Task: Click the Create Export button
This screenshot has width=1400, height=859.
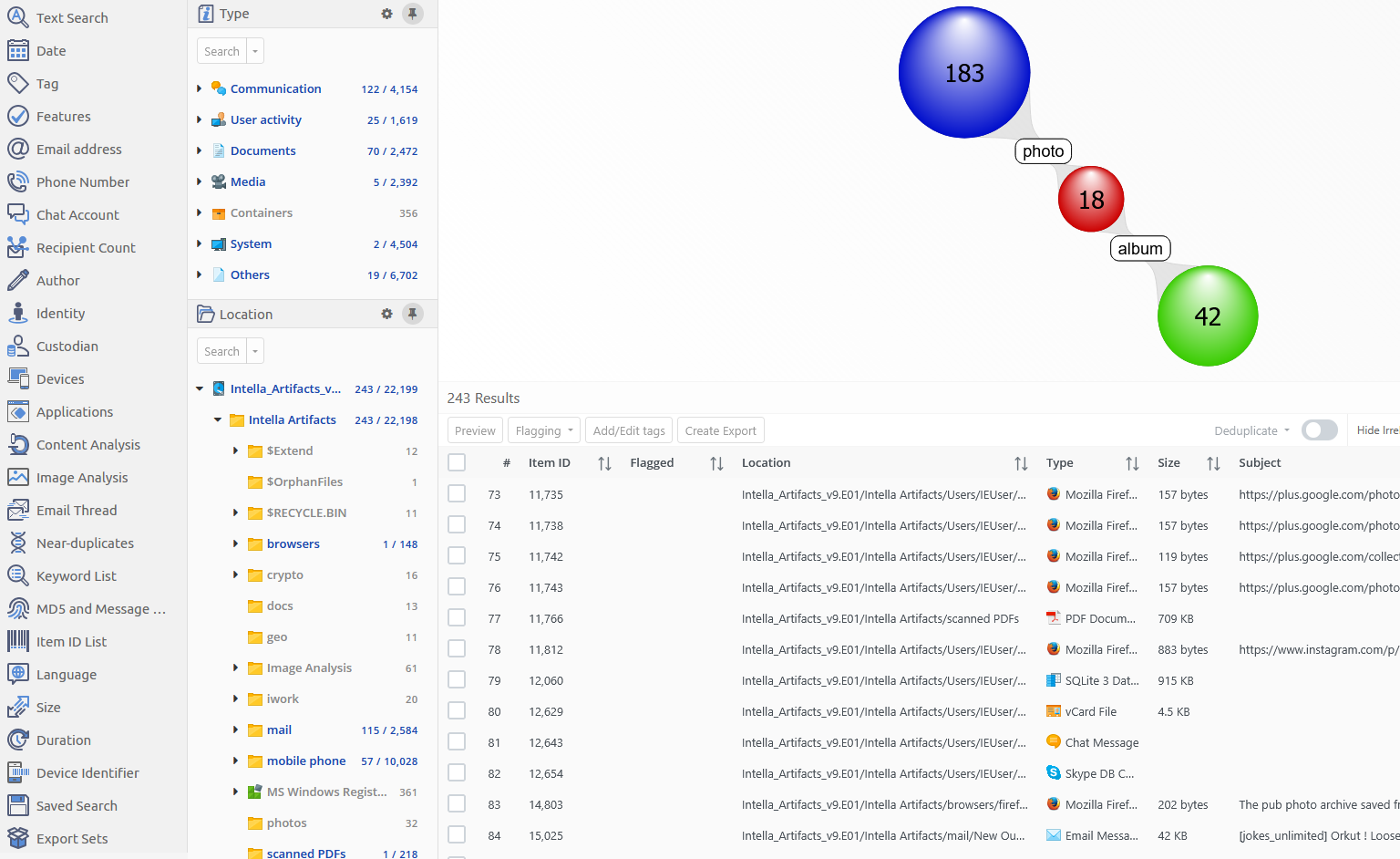Action: click(x=720, y=430)
